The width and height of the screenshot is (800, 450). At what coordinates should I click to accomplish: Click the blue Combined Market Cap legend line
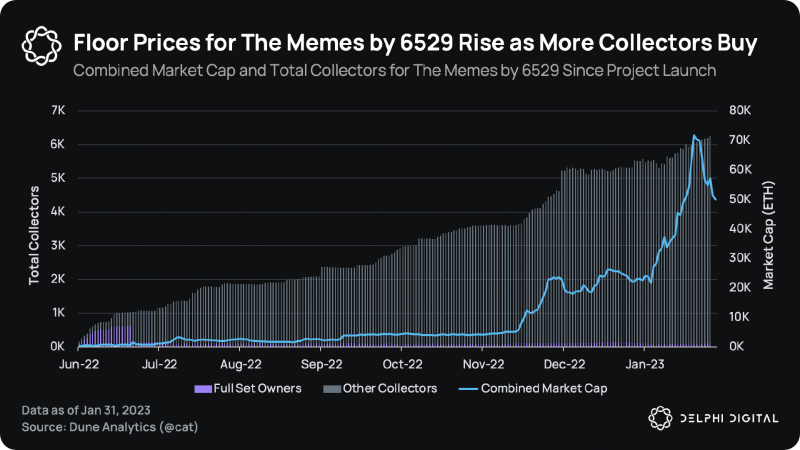[468, 389]
